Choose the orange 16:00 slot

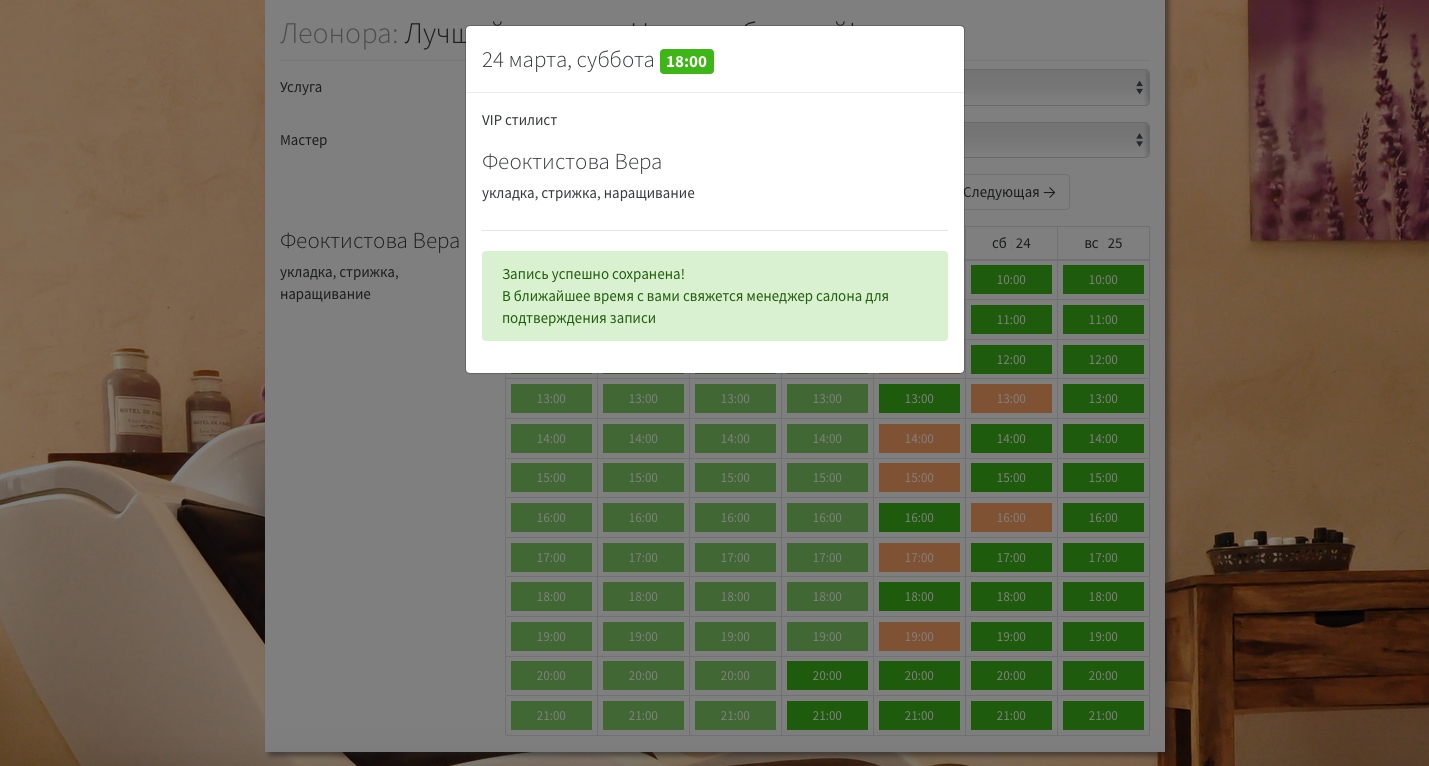click(x=1011, y=518)
